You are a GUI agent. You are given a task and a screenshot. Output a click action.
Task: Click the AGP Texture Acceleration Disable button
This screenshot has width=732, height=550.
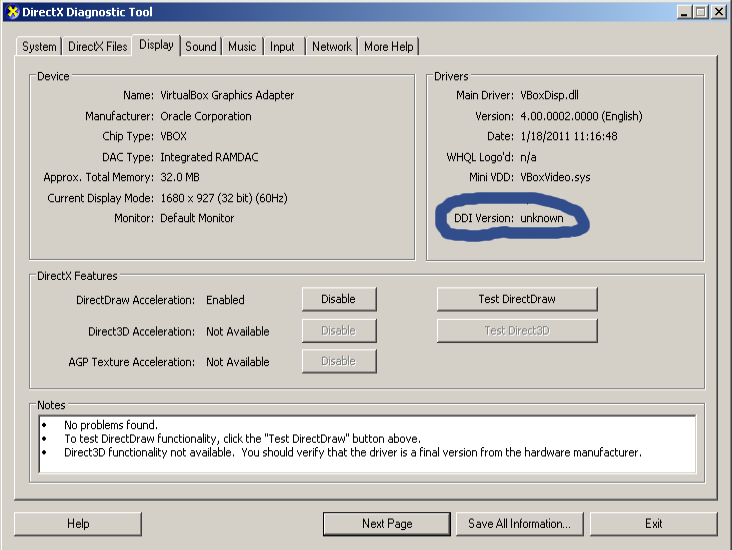coord(339,361)
